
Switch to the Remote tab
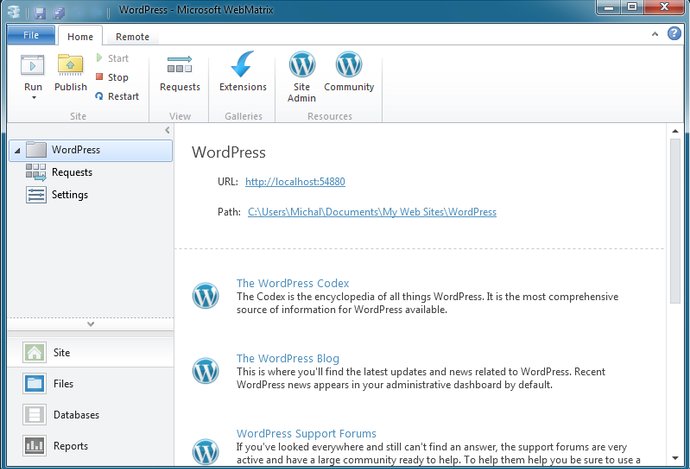(132, 37)
